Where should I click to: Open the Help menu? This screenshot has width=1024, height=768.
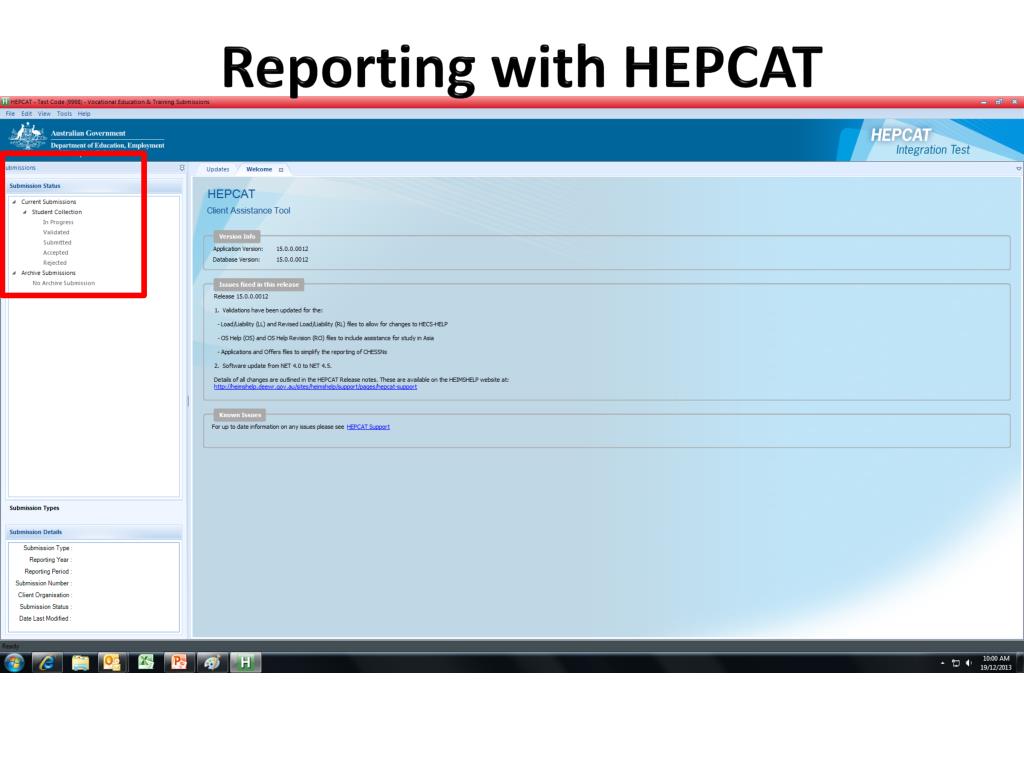[x=84, y=114]
